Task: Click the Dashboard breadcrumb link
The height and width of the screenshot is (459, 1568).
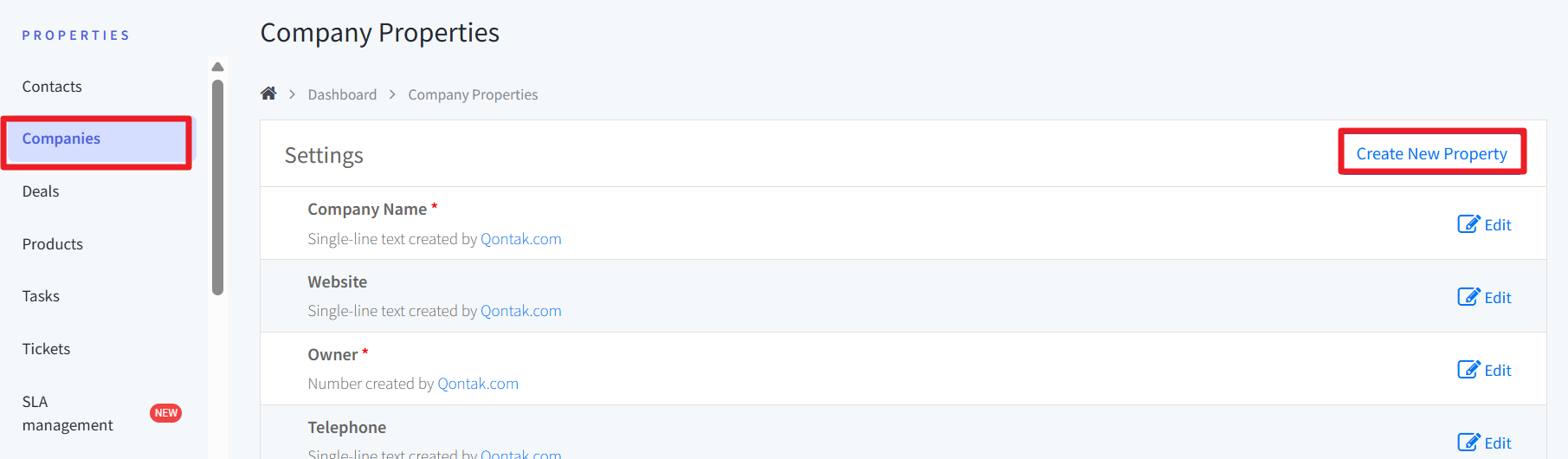Action: [342, 94]
